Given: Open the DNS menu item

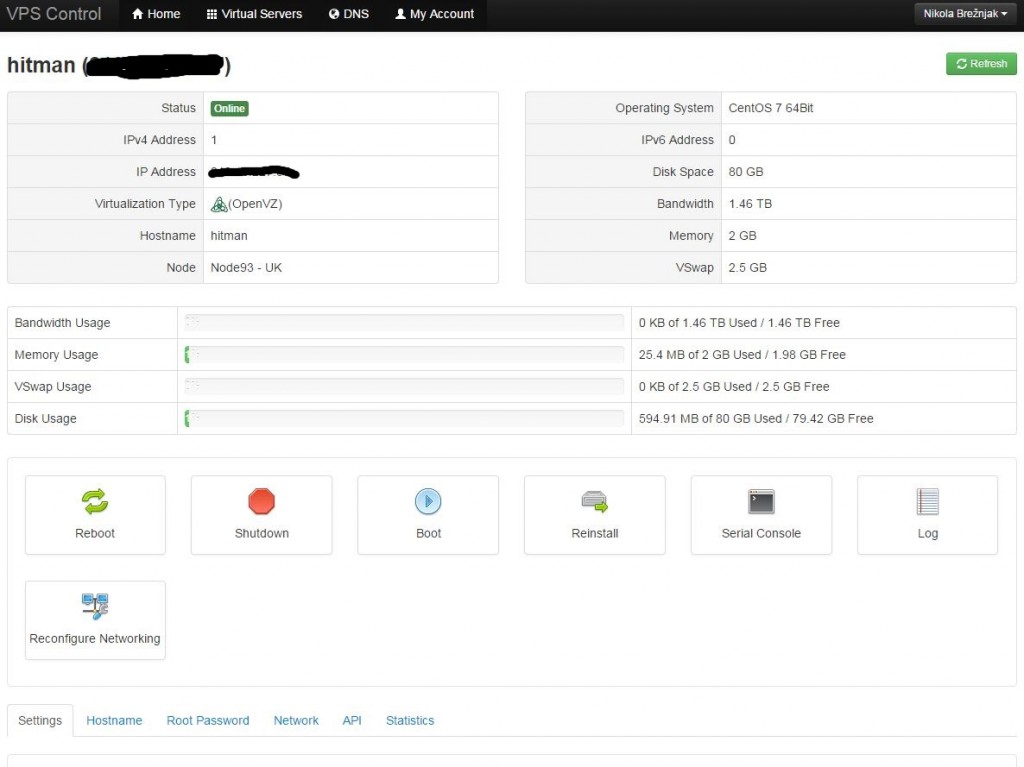Looking at the screenshot, I should [x=349, y=14].
